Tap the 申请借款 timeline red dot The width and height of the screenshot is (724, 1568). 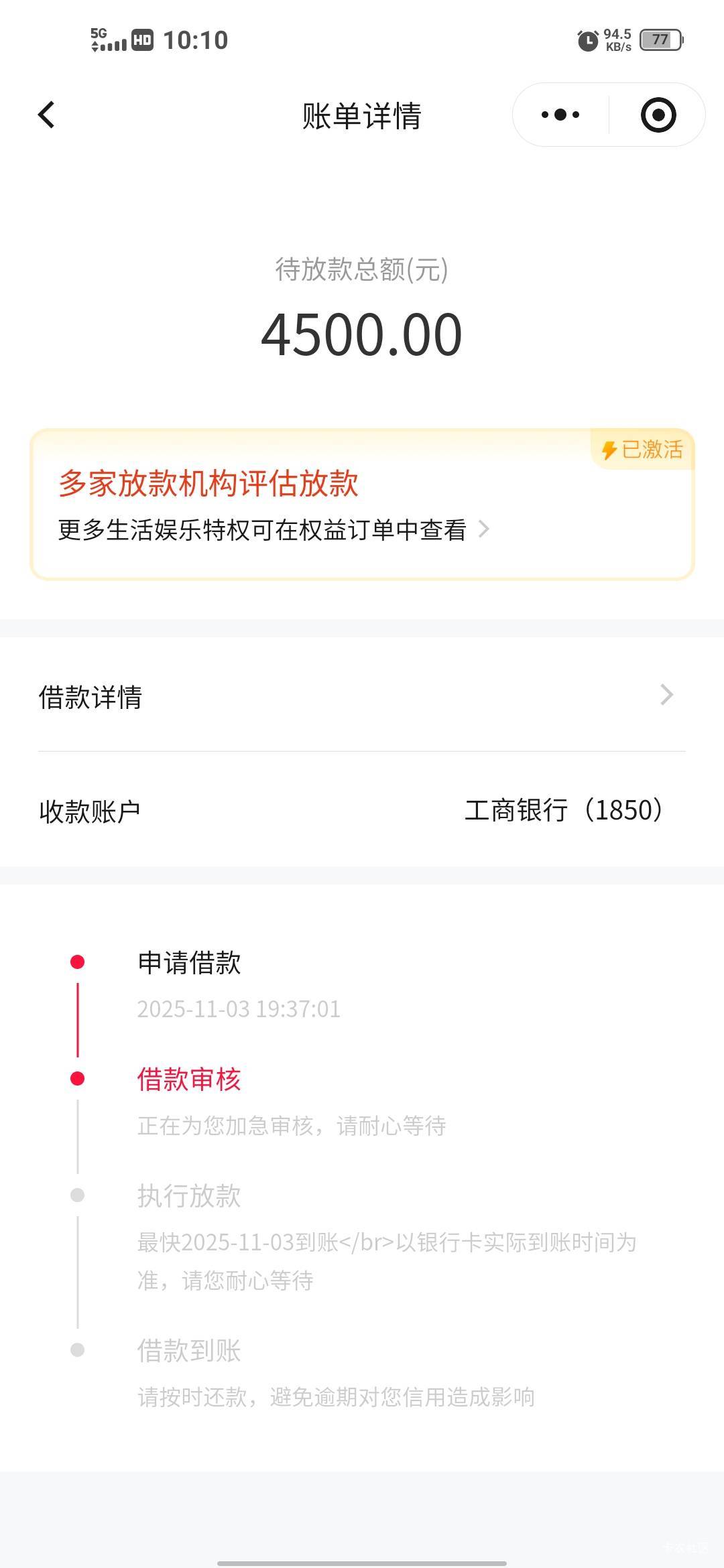pos(78,962)
